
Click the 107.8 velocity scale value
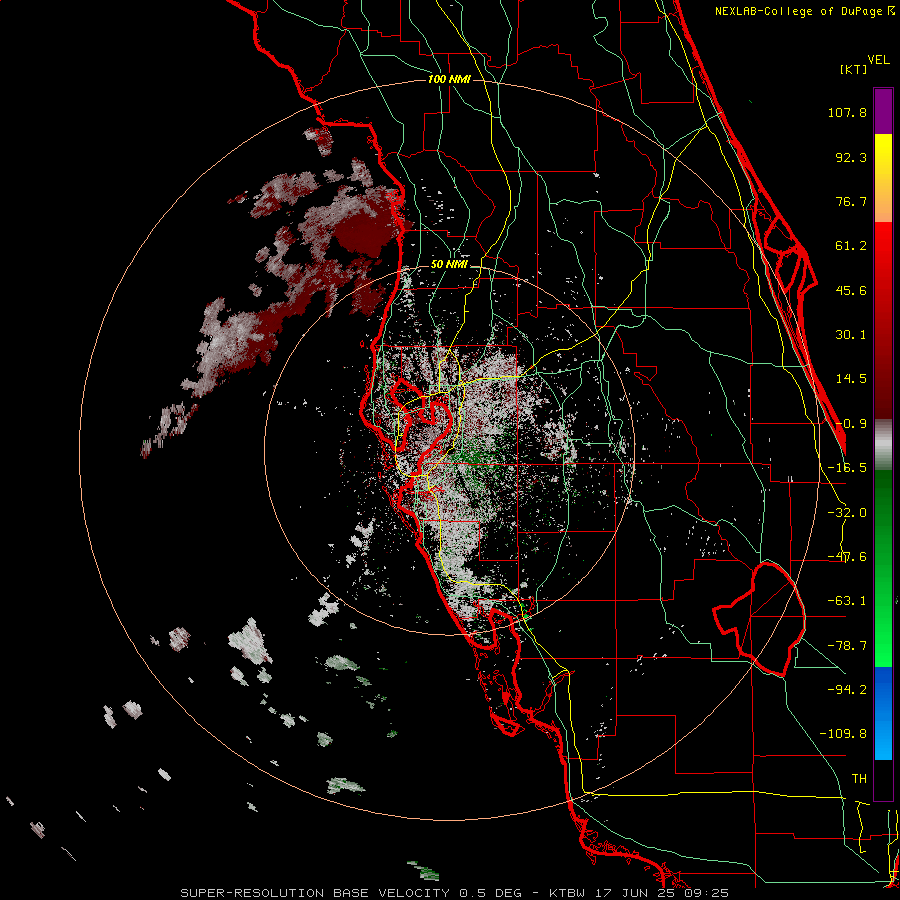point(847,112)
